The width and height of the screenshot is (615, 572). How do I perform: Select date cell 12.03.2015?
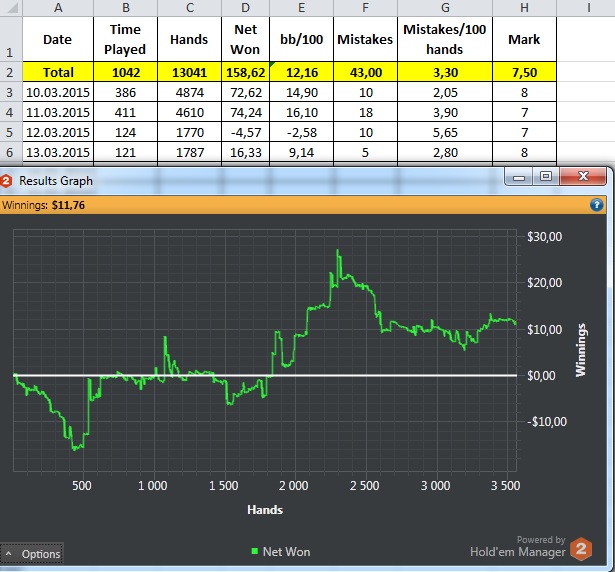58,132
